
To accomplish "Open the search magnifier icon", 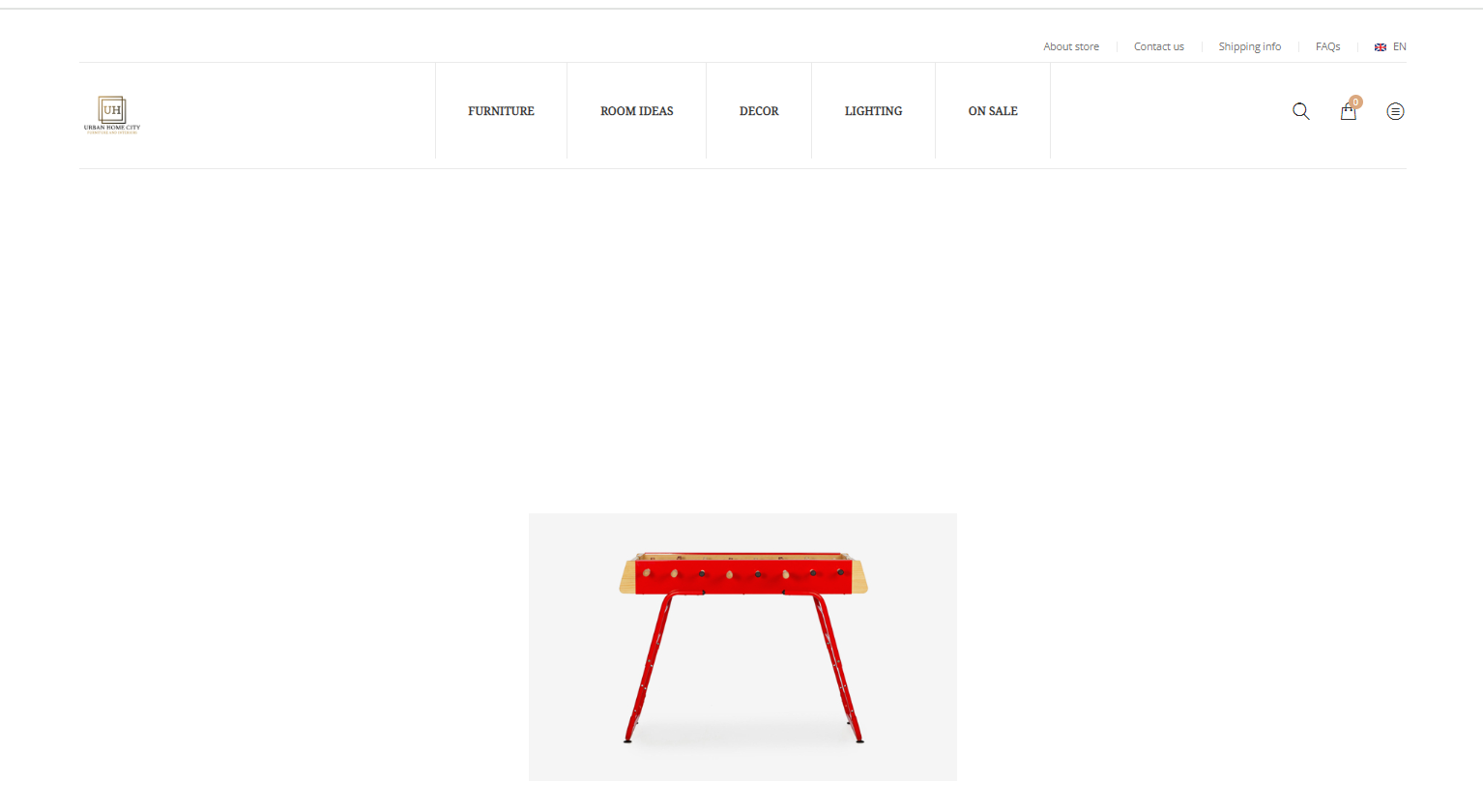I will (x=1301, y=111).
